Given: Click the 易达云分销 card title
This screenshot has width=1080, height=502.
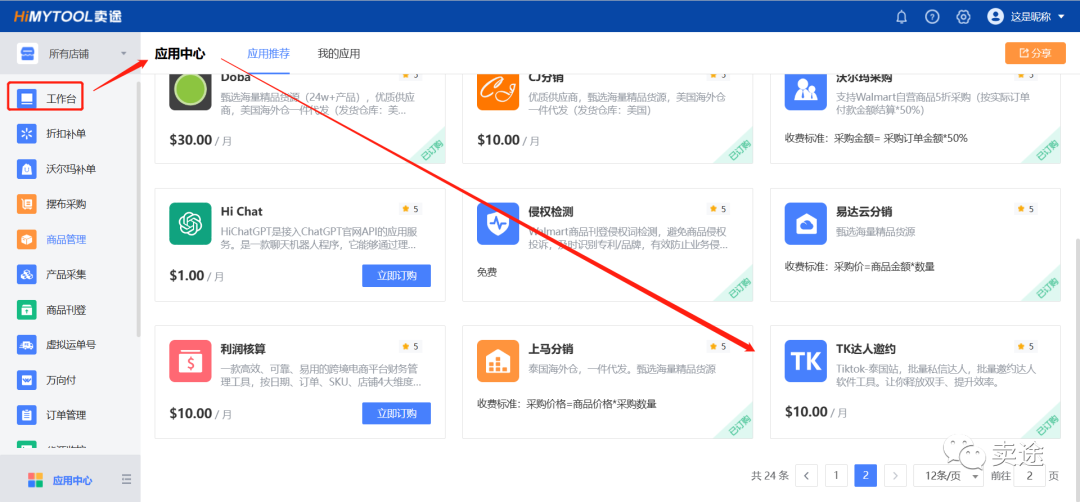Looking at the screenshot, I should 864,211.
